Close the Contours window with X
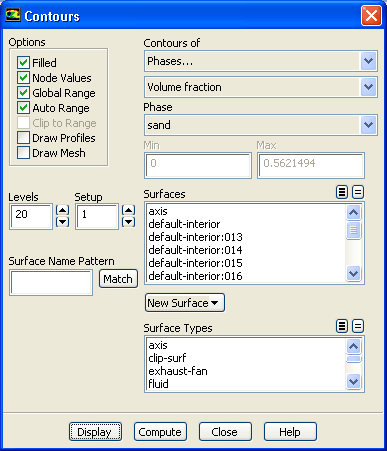Image resolution: width=387 pixels, height=451 pixels. 371,16
